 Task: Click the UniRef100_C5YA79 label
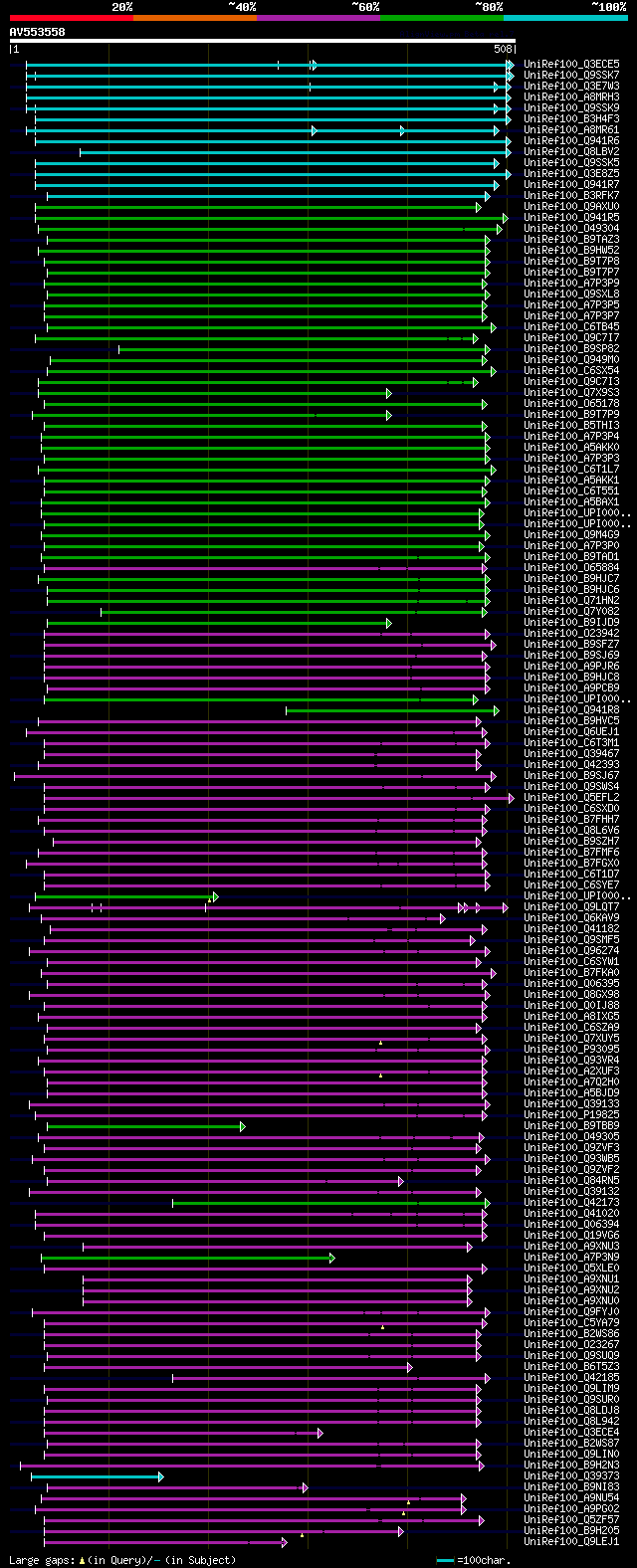coord(571,1323)
